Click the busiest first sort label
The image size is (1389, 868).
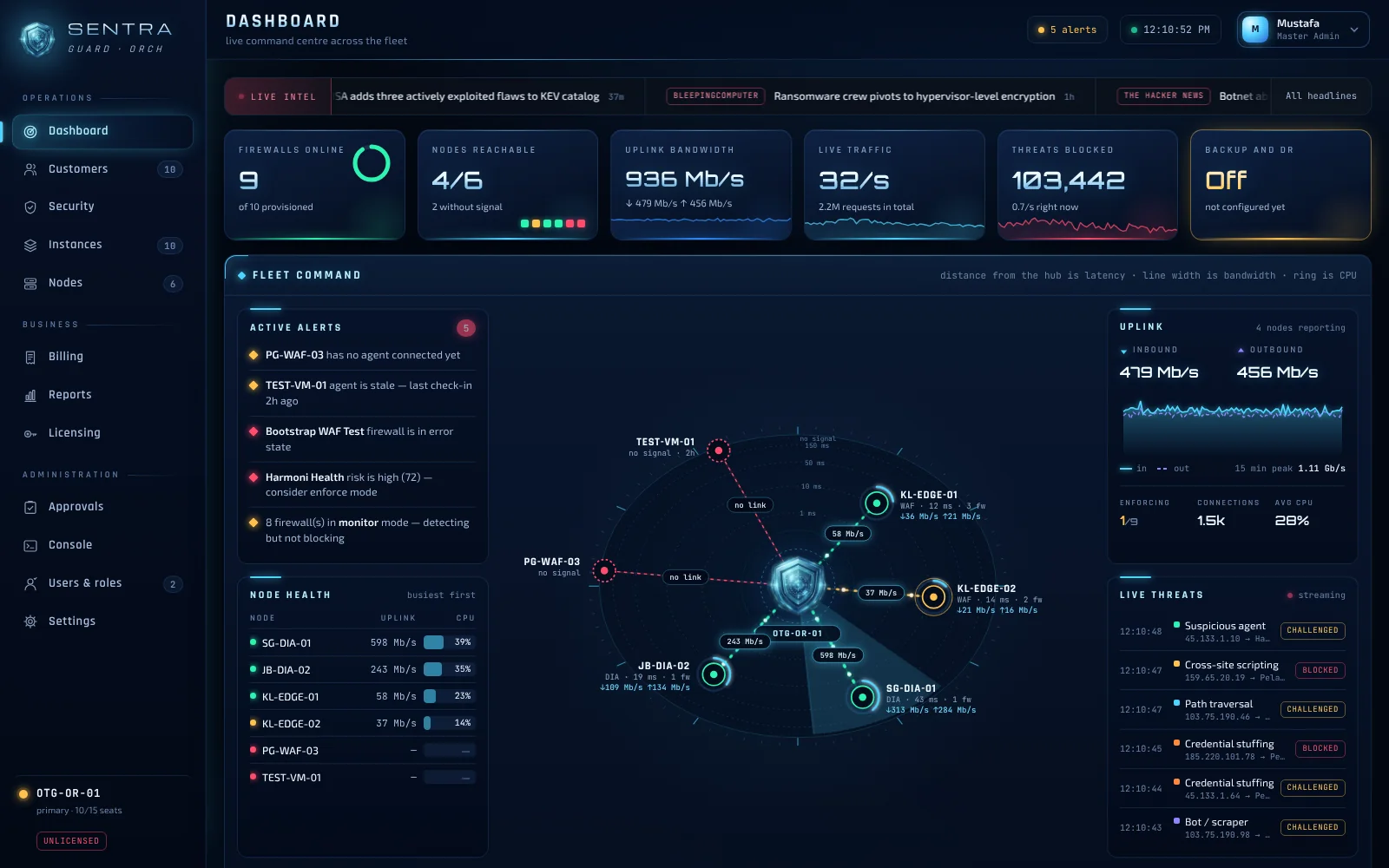(x=441, y=595)
